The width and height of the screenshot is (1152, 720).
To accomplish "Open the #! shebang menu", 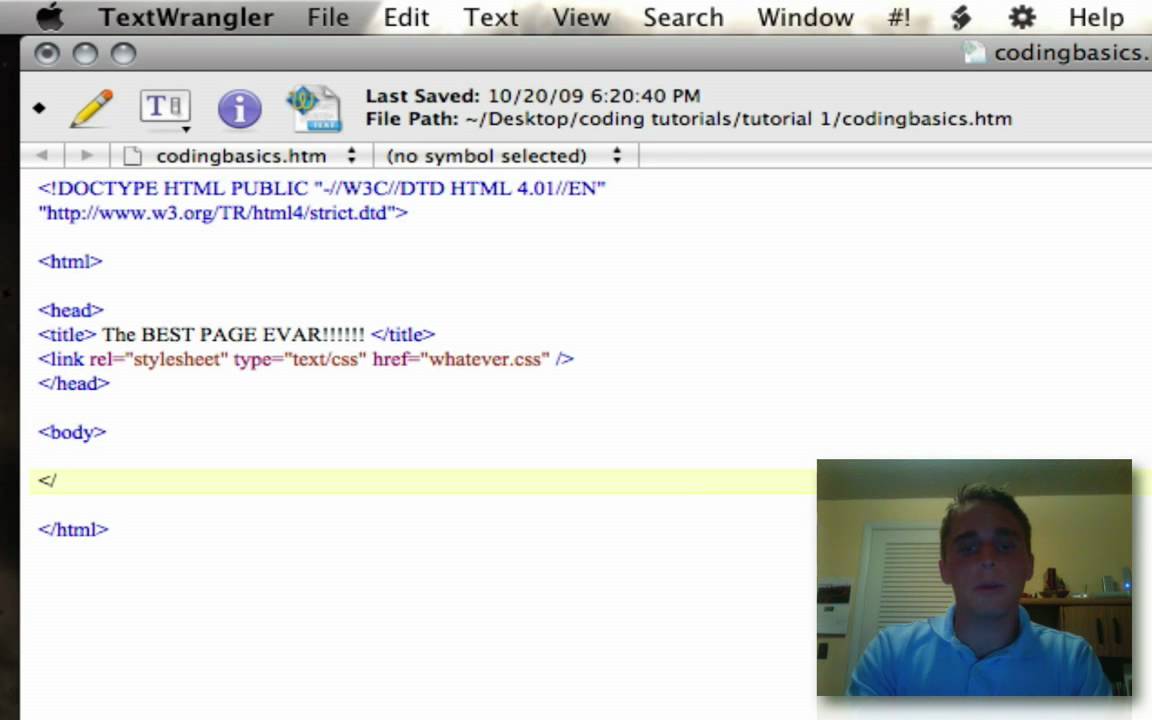I will (x=899, y=17).
